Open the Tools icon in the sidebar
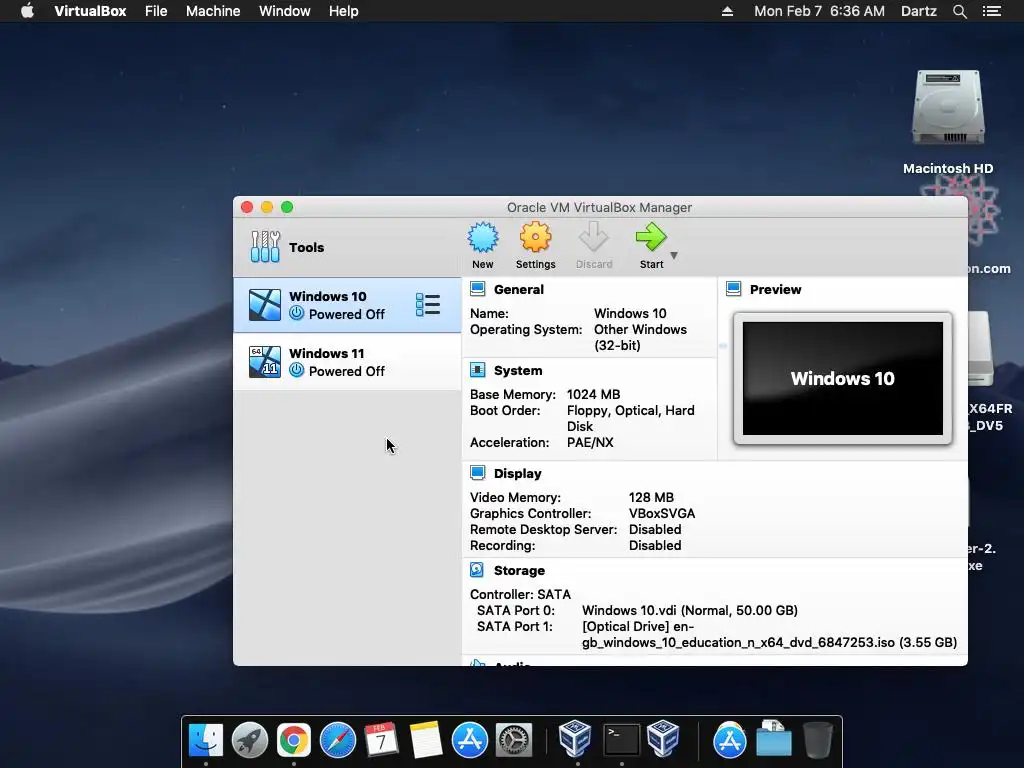The image size is (1024, 768). (265, 247)
